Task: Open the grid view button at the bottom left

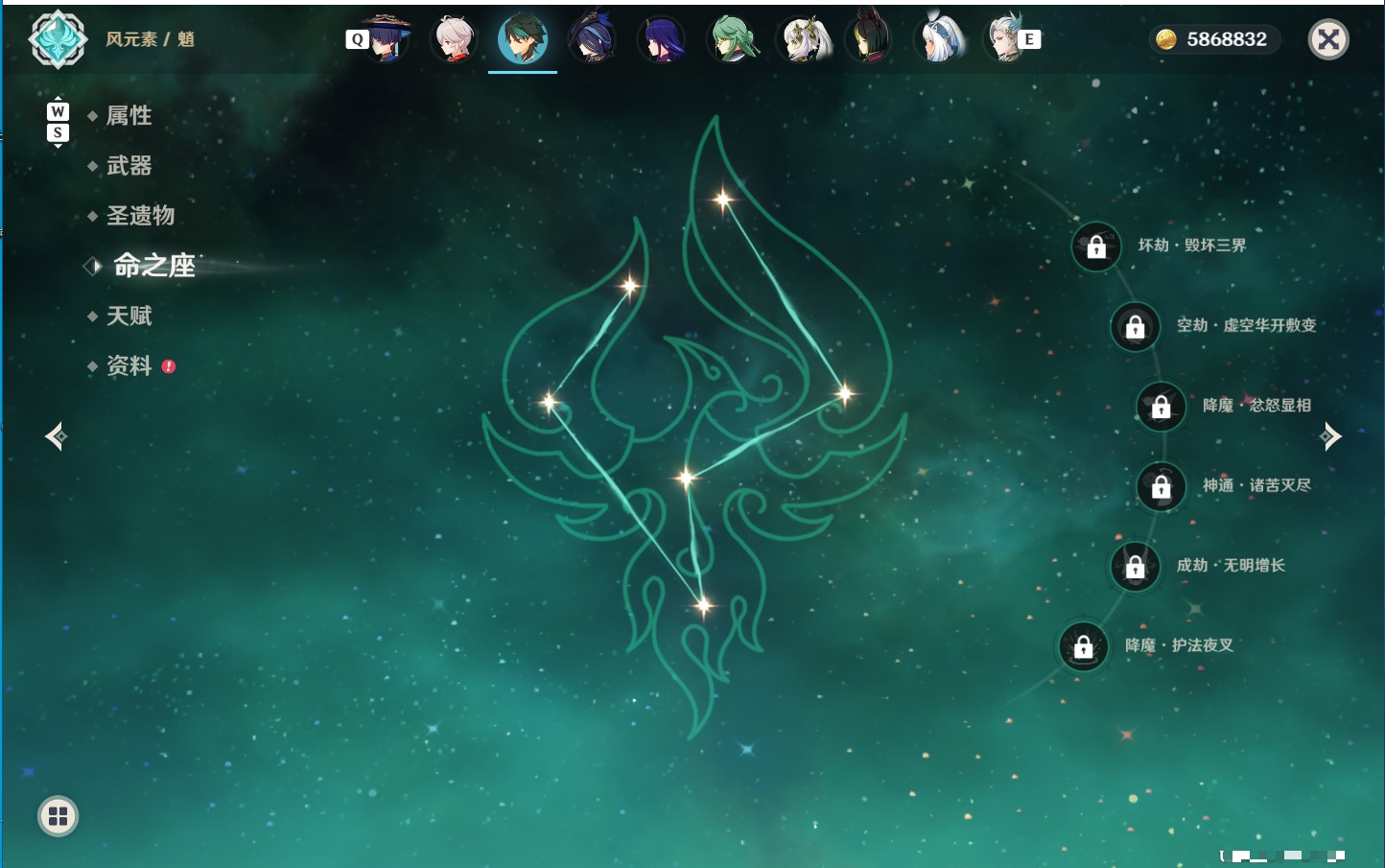Action: 59,816
